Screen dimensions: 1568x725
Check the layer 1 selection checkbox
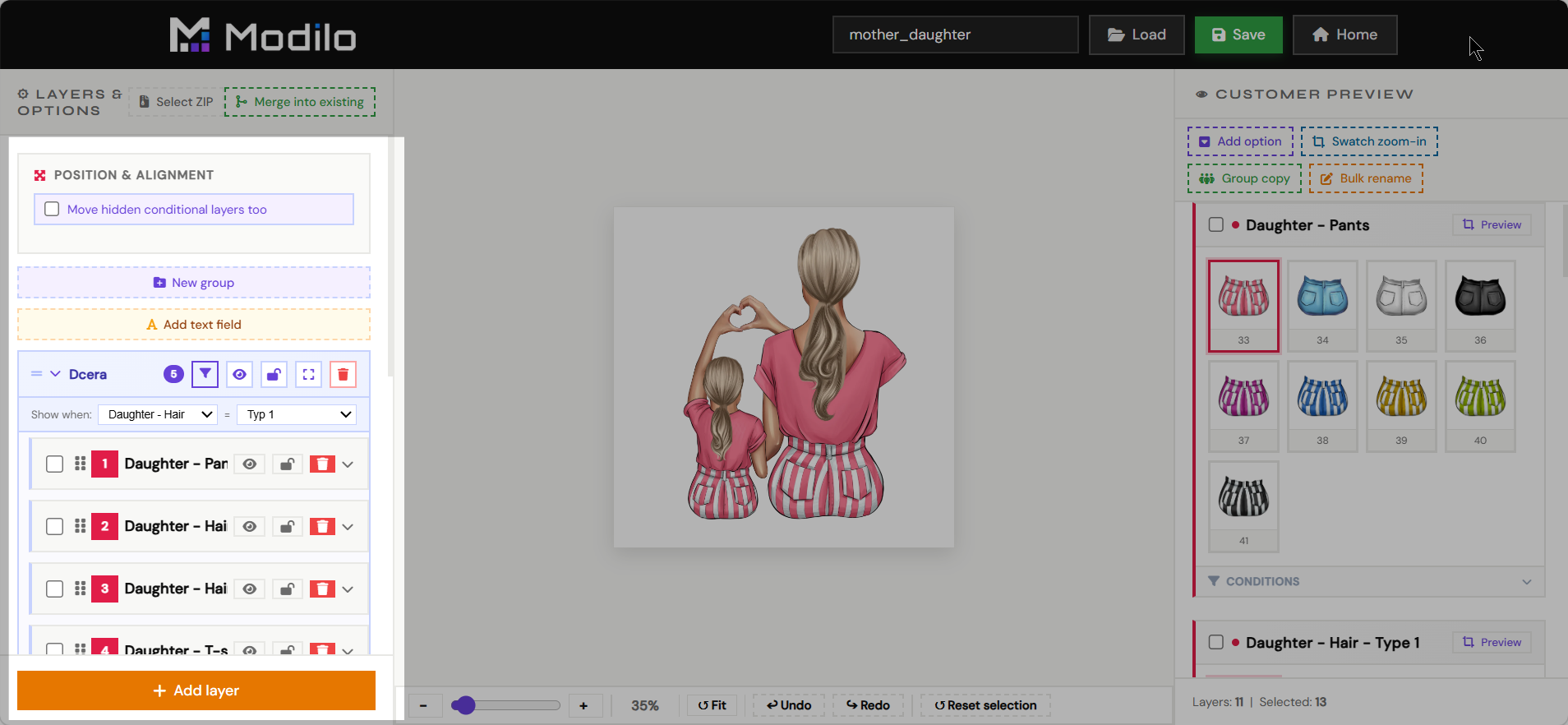pos(54,464)
